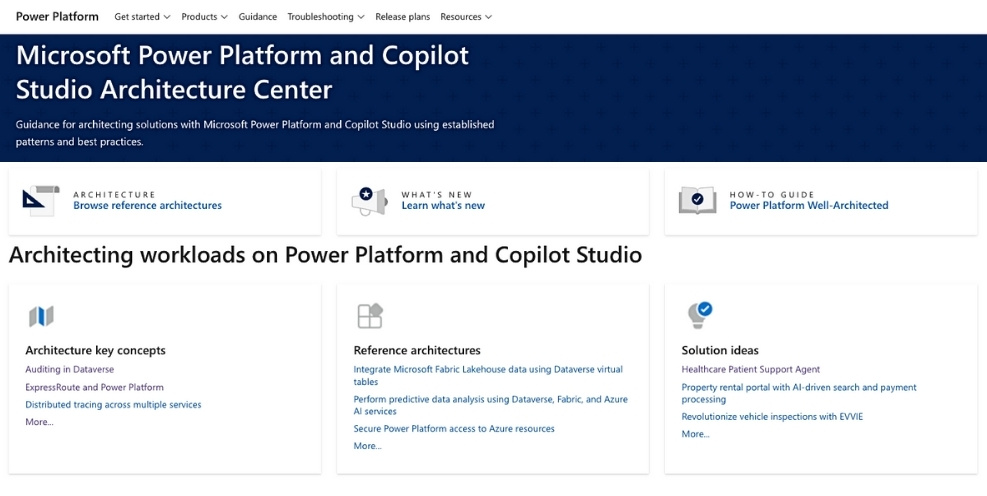
Task: Open Healthcare Patient Support Agent link
Action: point(750,369)
